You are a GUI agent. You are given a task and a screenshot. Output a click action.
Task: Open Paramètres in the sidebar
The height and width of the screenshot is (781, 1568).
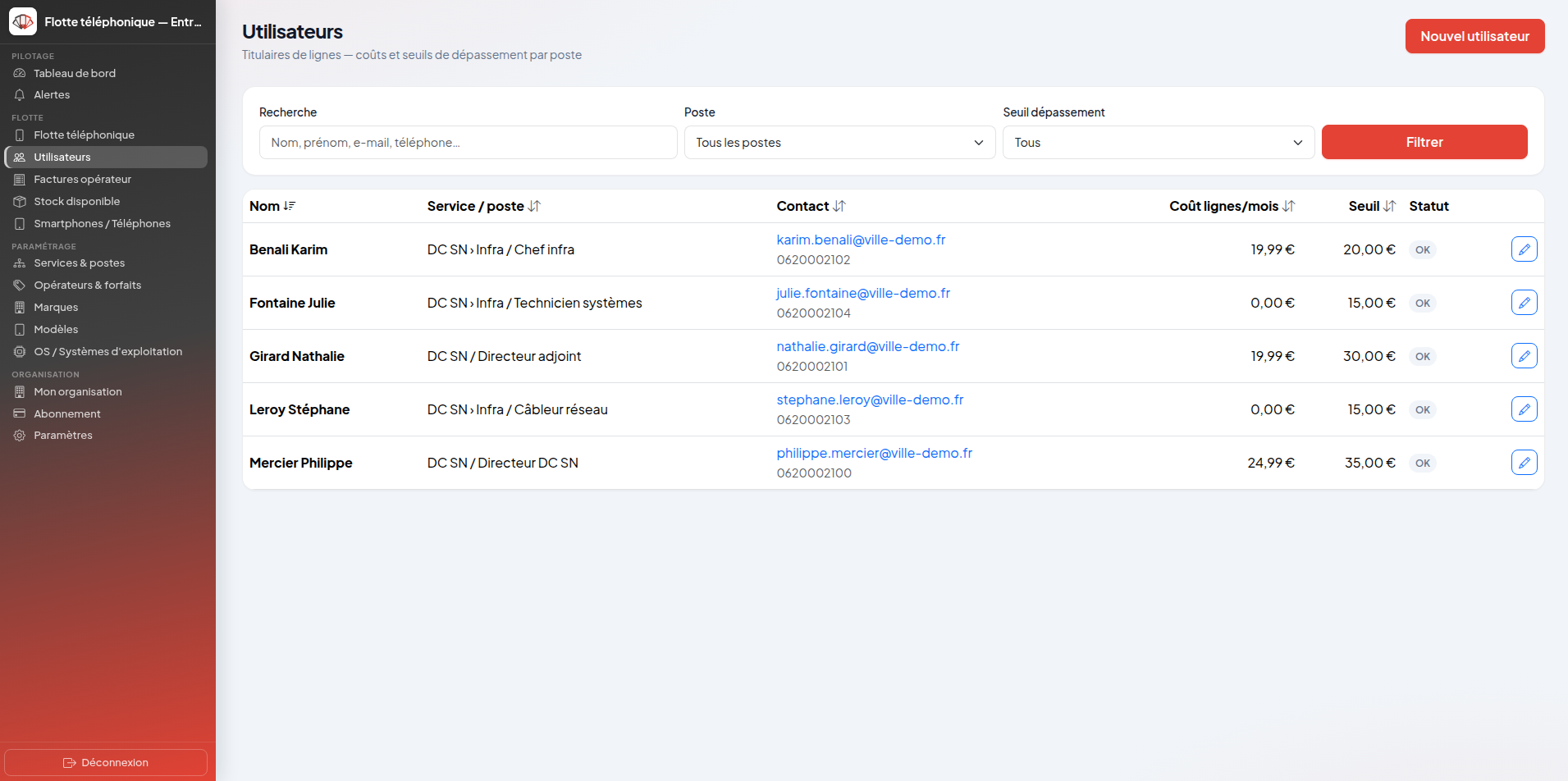point(106,435)
